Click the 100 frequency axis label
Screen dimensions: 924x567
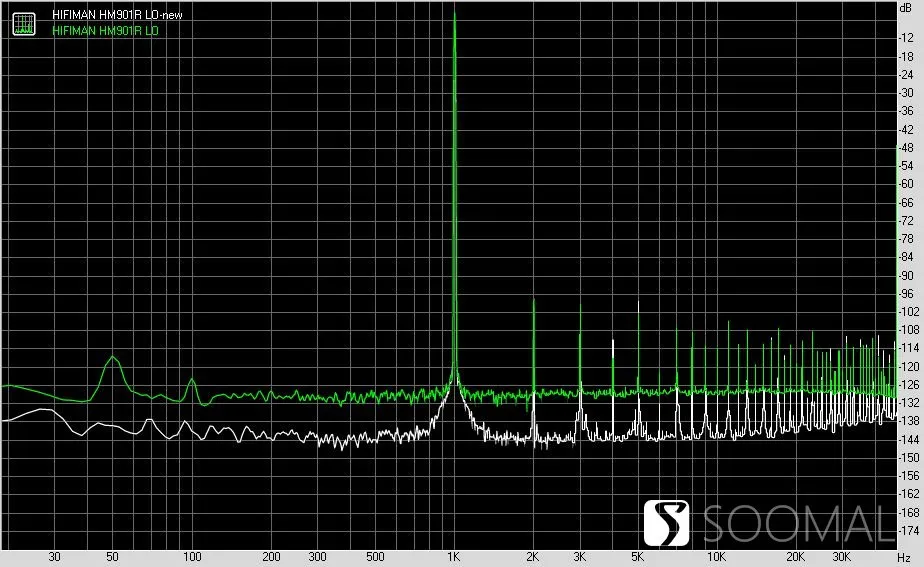coord(192,557)
